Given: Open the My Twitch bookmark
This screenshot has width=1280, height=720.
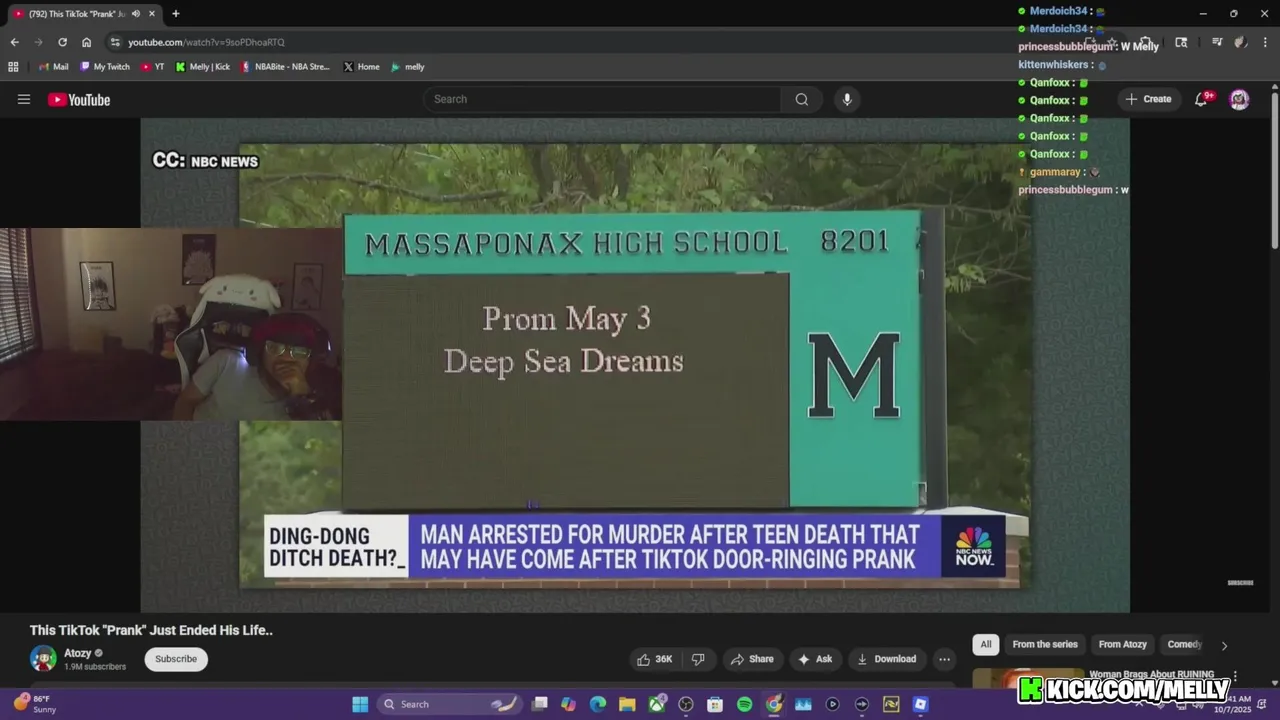Looking at the screenshot, I should point(105,67).
